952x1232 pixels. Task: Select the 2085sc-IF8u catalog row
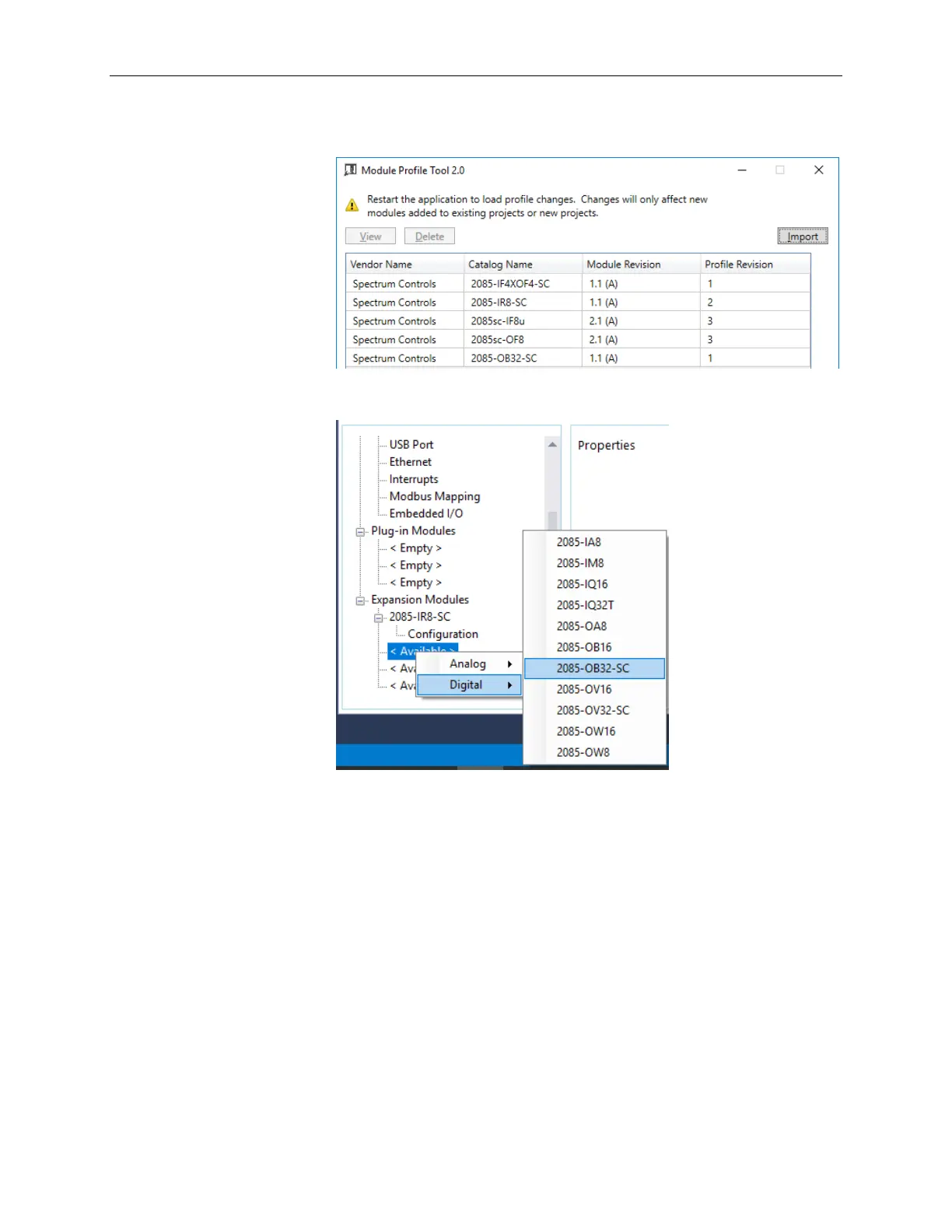coord(578,321)
